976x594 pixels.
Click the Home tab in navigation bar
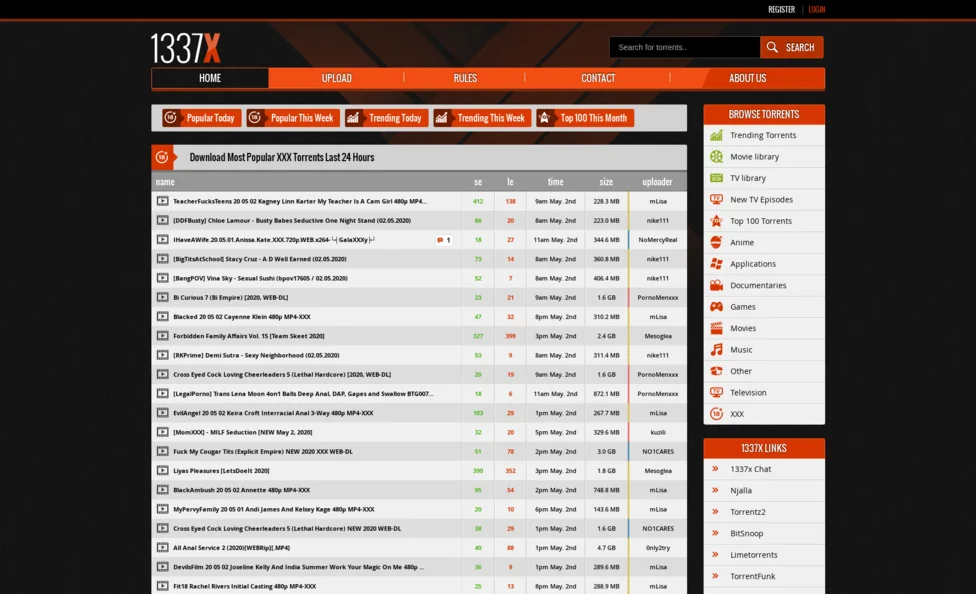click(210, 78)
